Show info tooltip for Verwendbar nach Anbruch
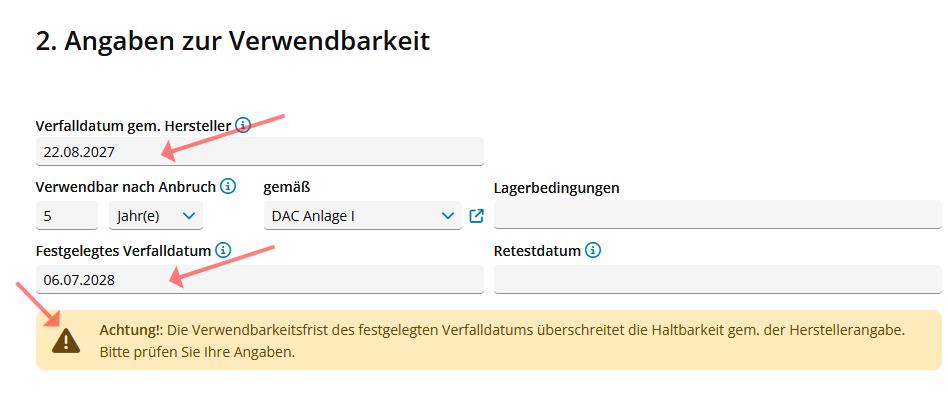Screen dimensions: 948x395 pos(228,187)
